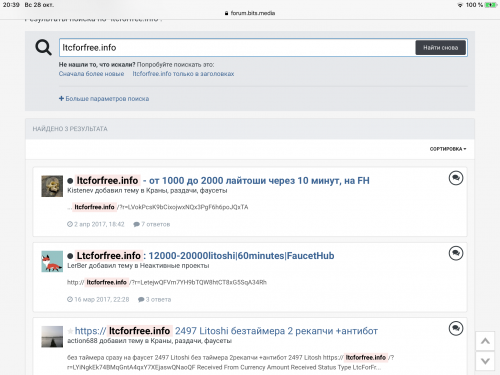The height and width of the screenshot is (375, 500).
Task: Open topic '2497 Litoshi безтаймера 2 рекапчи'
Action: coord(226,331)
